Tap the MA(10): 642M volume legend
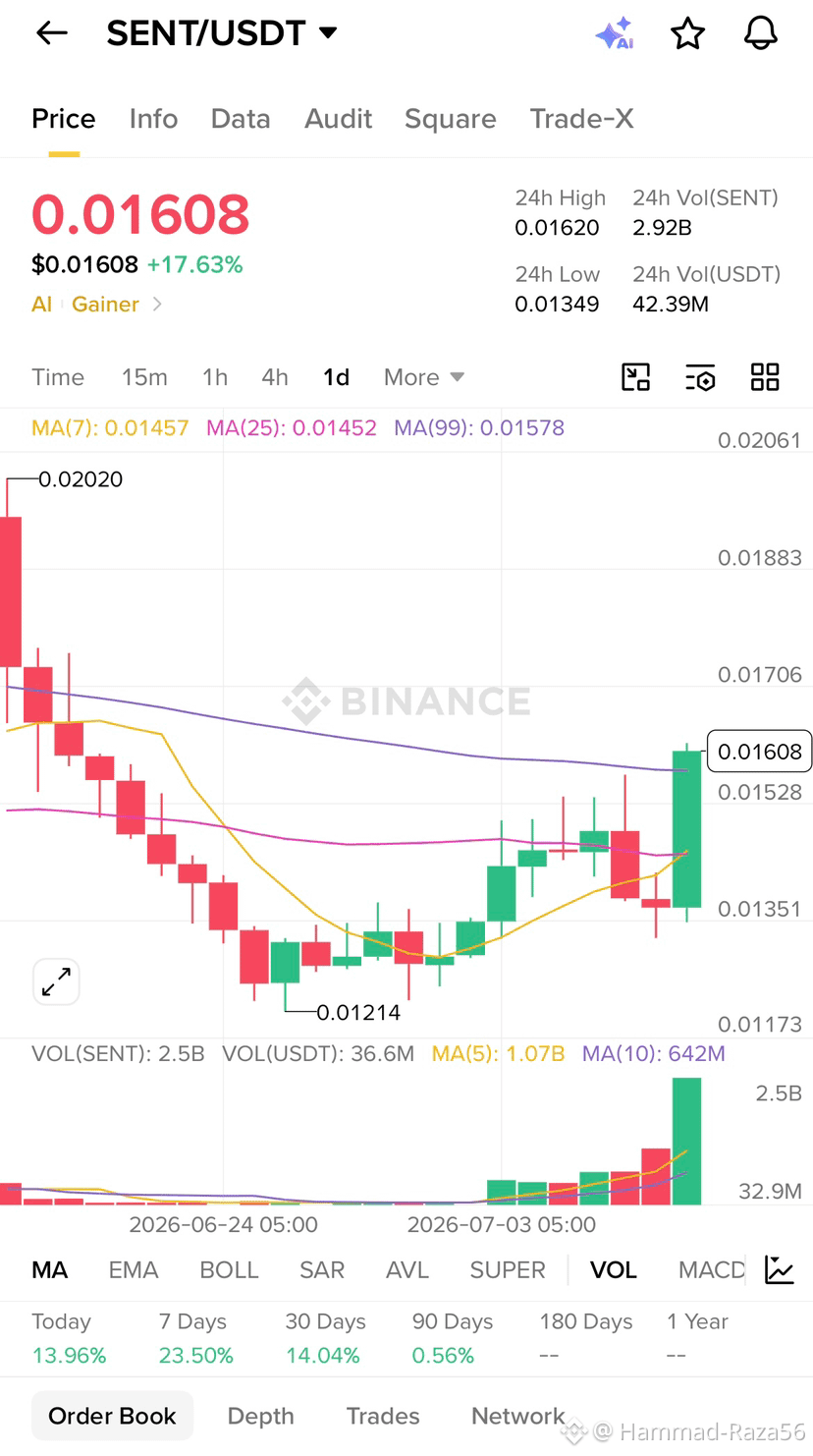Image resolution: width=813 pixels, height=1456 pixels. coord(654,1054)
